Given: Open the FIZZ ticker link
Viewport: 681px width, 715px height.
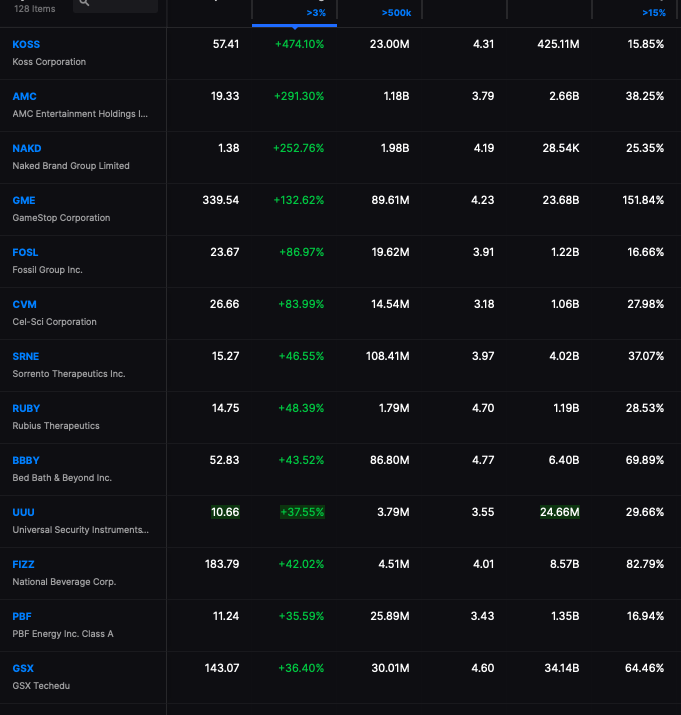Looking at the screenshot, I should coord(23,564).
